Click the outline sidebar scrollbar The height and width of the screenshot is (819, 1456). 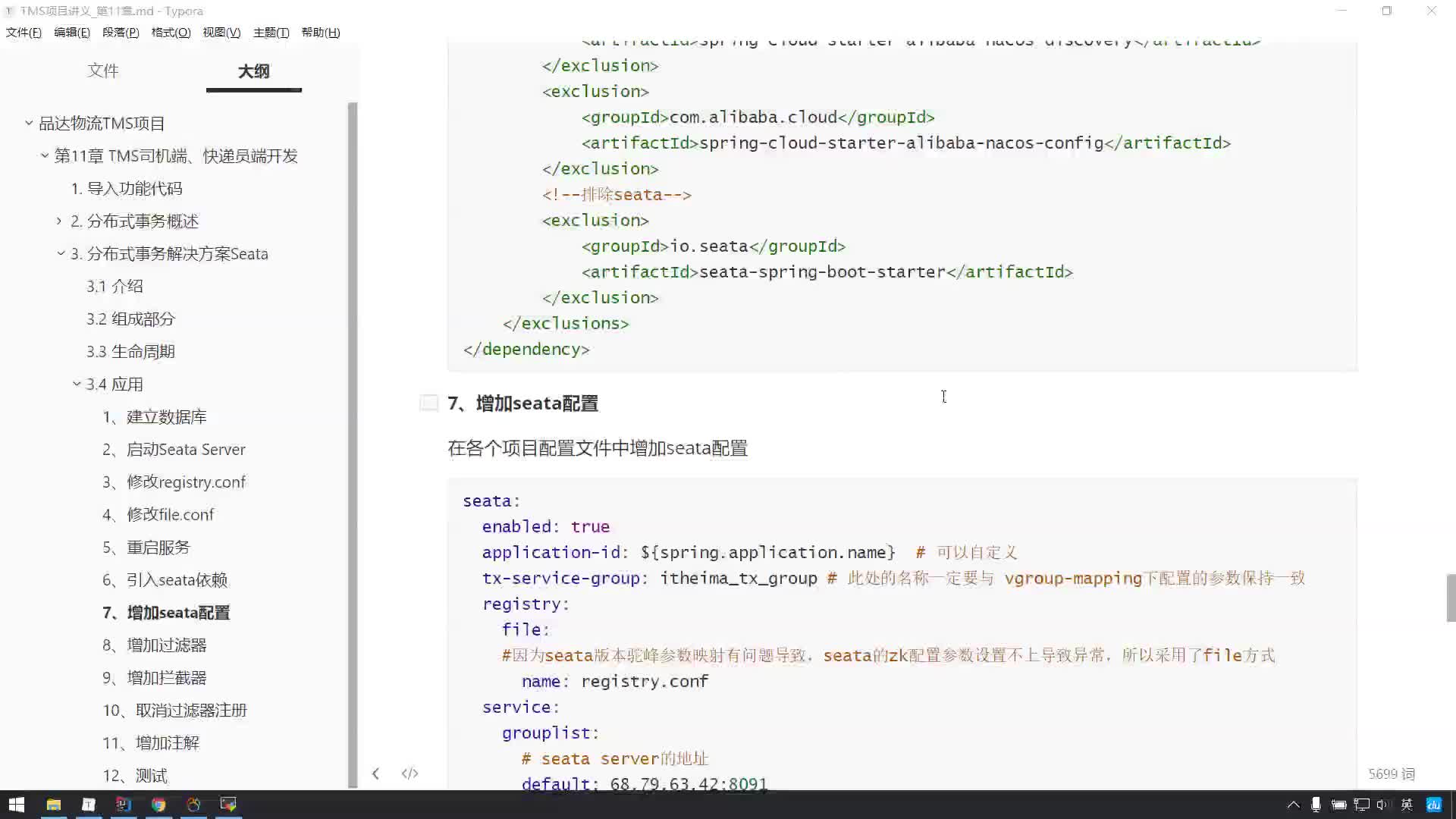click(x=352, y=445)
